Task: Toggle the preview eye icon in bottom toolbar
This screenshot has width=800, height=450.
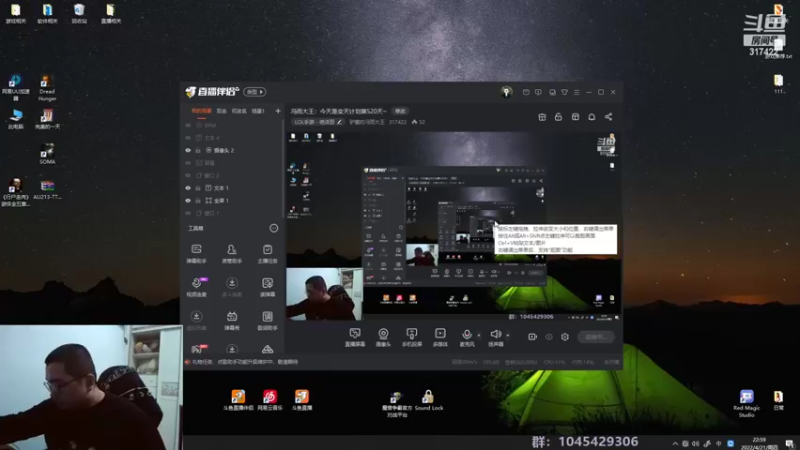Action: 548,337
